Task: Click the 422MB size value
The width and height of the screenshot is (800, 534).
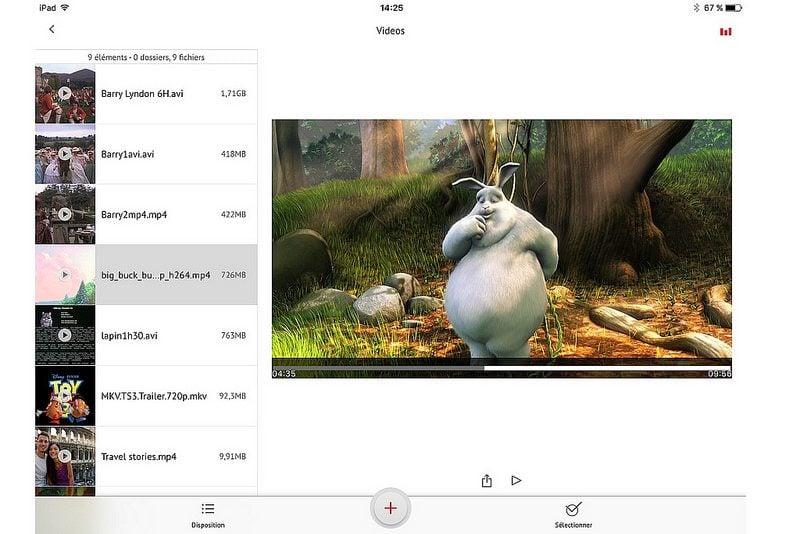Action: 233,215
